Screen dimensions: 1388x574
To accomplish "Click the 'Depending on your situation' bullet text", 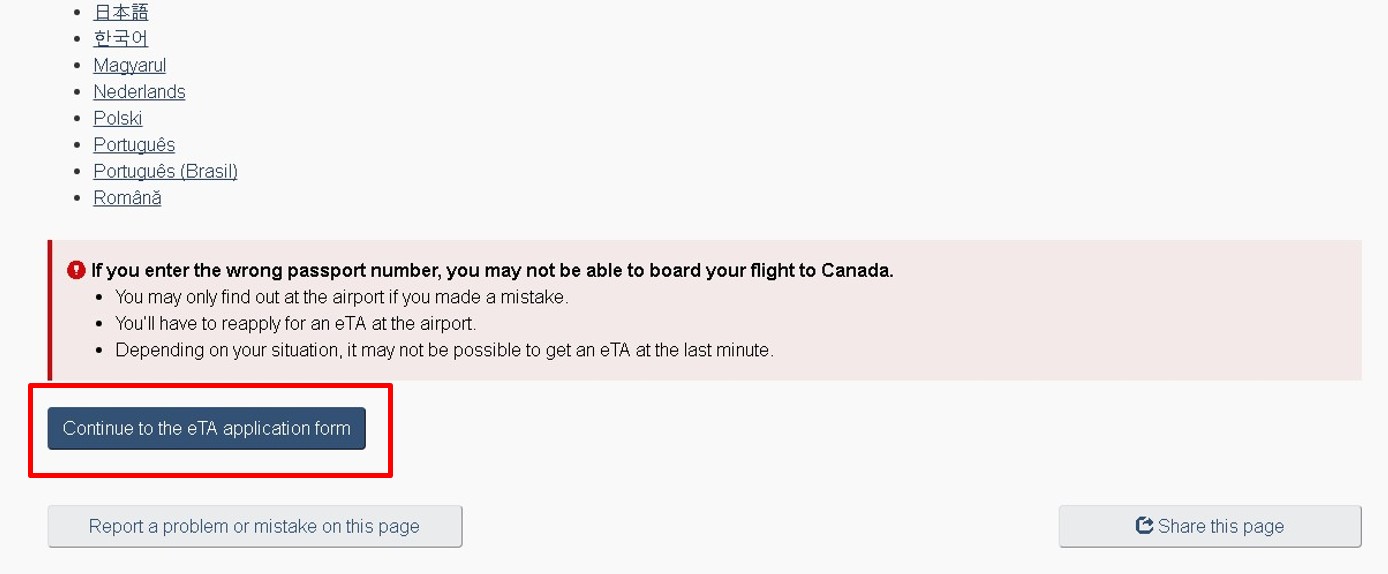I will click(444, 350).
